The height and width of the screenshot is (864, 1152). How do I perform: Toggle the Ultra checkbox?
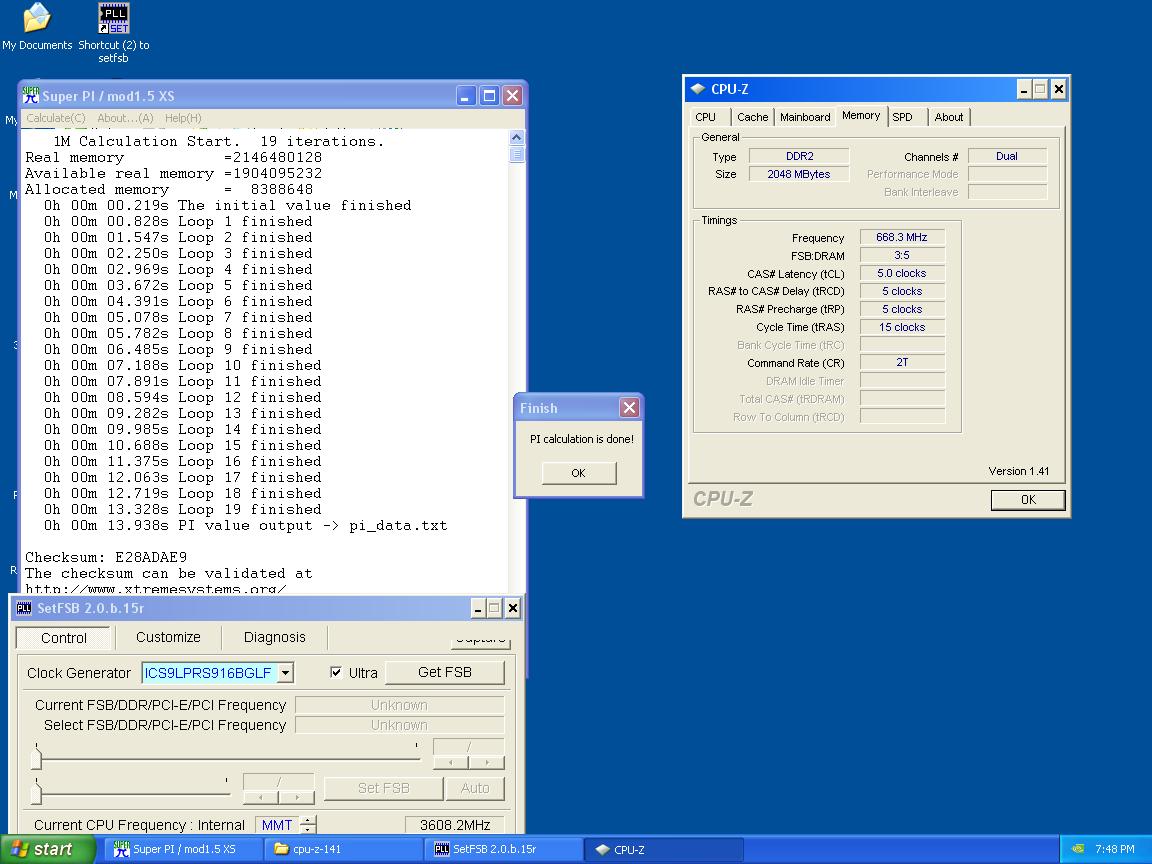coord(336,672)
